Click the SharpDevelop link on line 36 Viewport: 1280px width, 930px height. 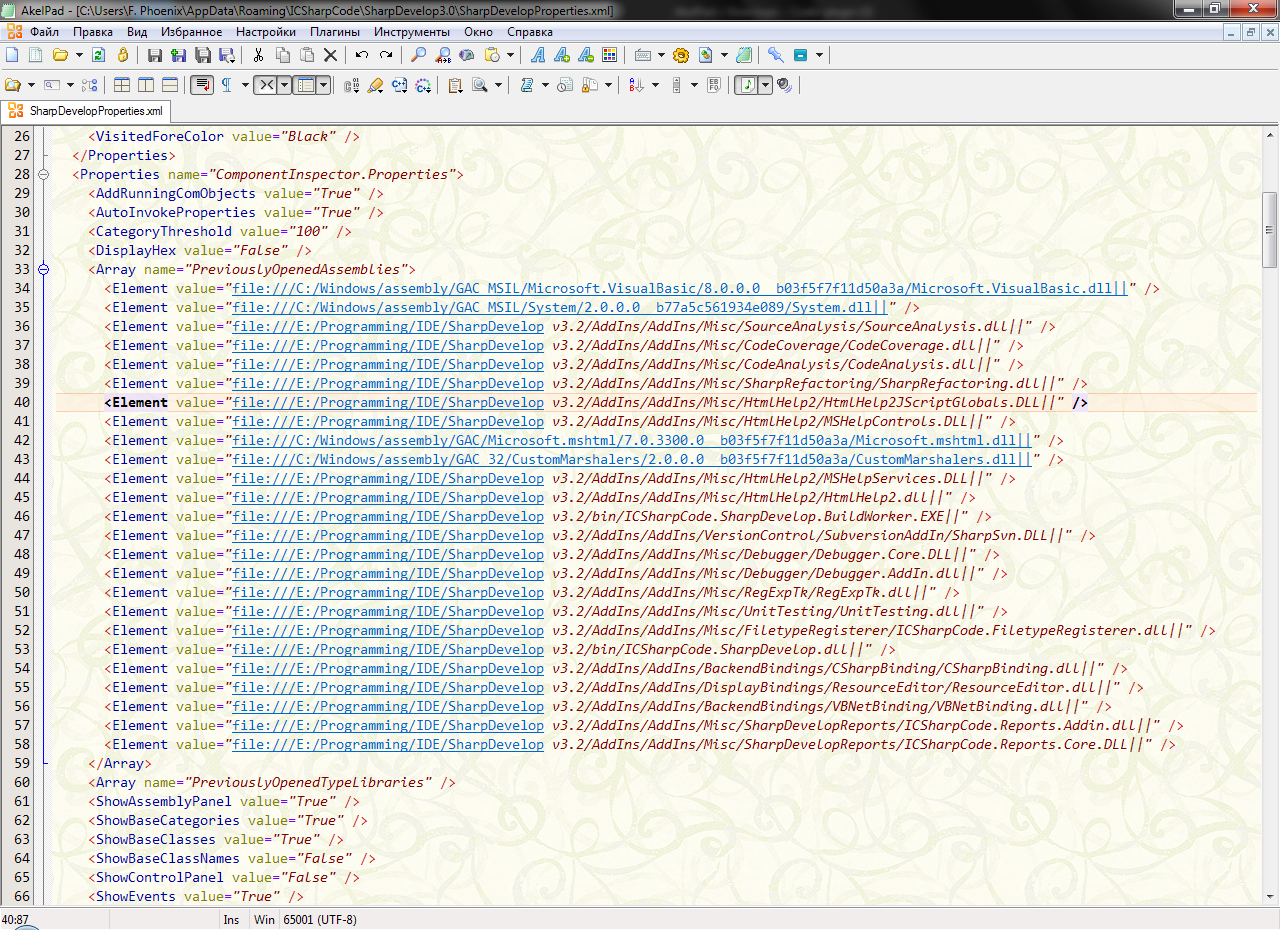tap(388, 326)
